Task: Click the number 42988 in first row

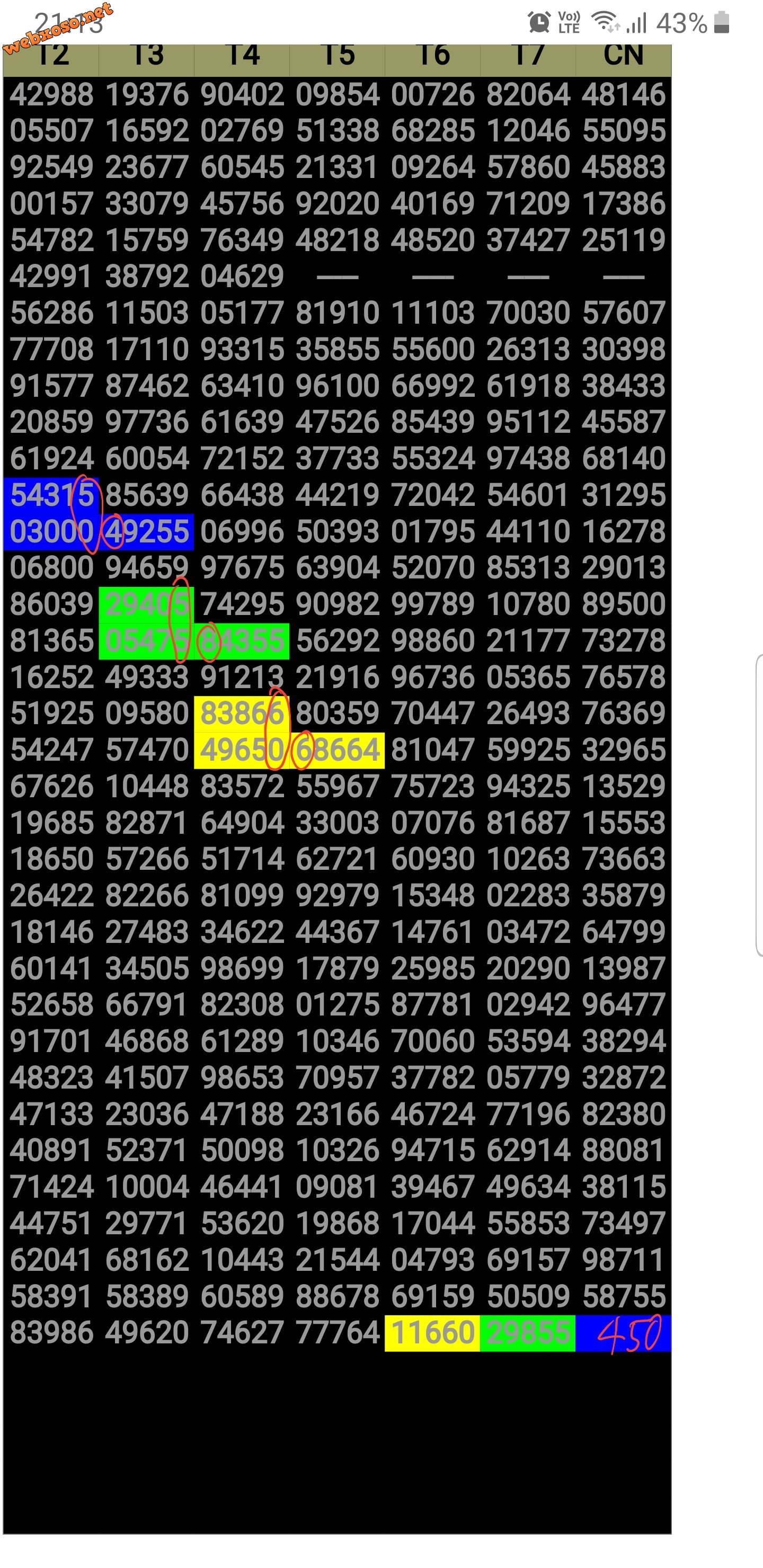Action: pyautogui.click(x=51, y=95)
